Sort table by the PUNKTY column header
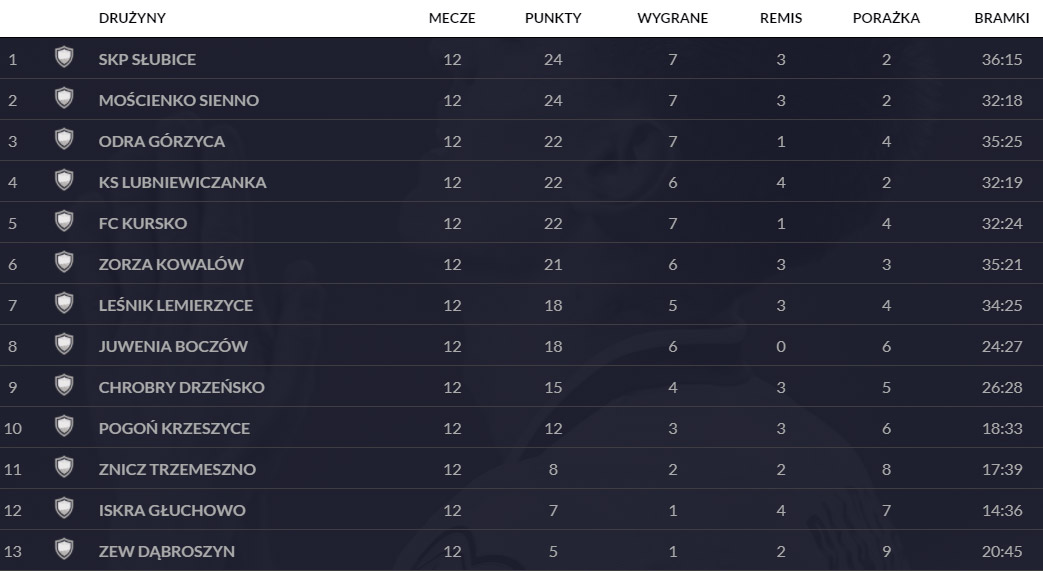Screen dimensions: 1043x571 tap(553, 18)
